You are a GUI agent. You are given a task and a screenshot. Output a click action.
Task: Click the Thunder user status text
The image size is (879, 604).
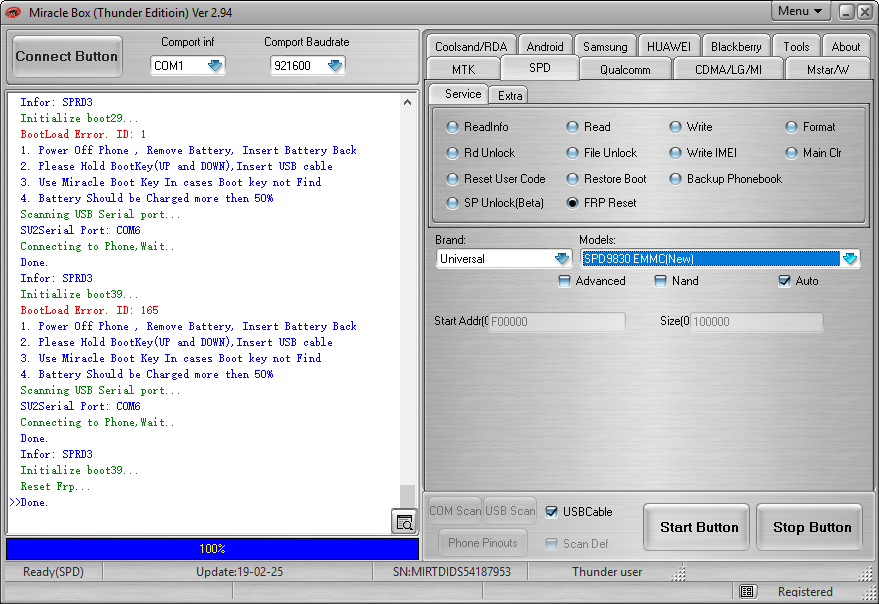click(607, 571)
